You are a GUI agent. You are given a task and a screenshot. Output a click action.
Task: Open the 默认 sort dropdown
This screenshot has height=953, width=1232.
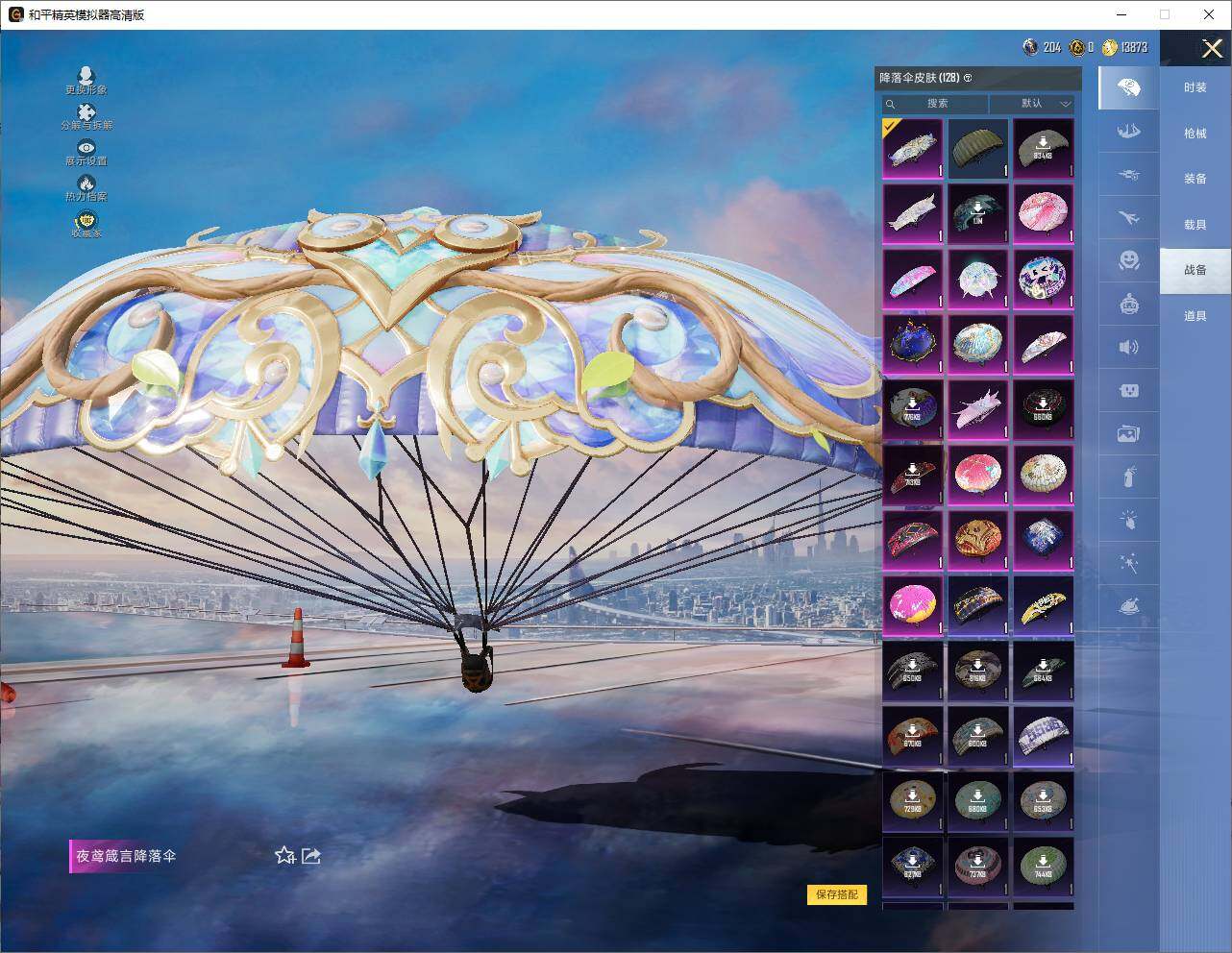[x=1032, y=104]
